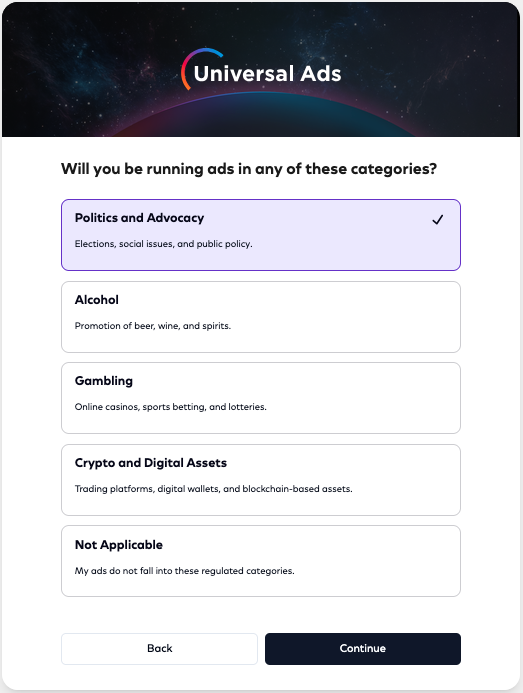
Task: Click the 'Promotion of beer, wine, and spirits' description
Action: point(153,326)
